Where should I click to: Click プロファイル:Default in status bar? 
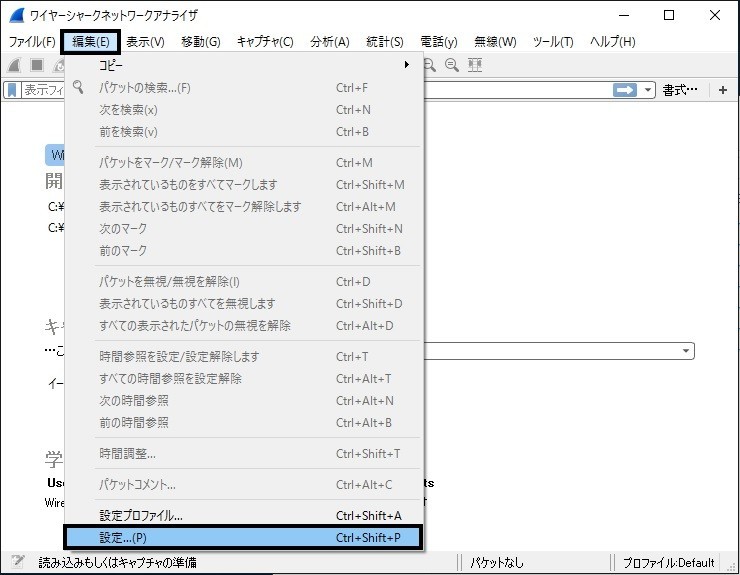pyautogui.click(x=668, y=563)
